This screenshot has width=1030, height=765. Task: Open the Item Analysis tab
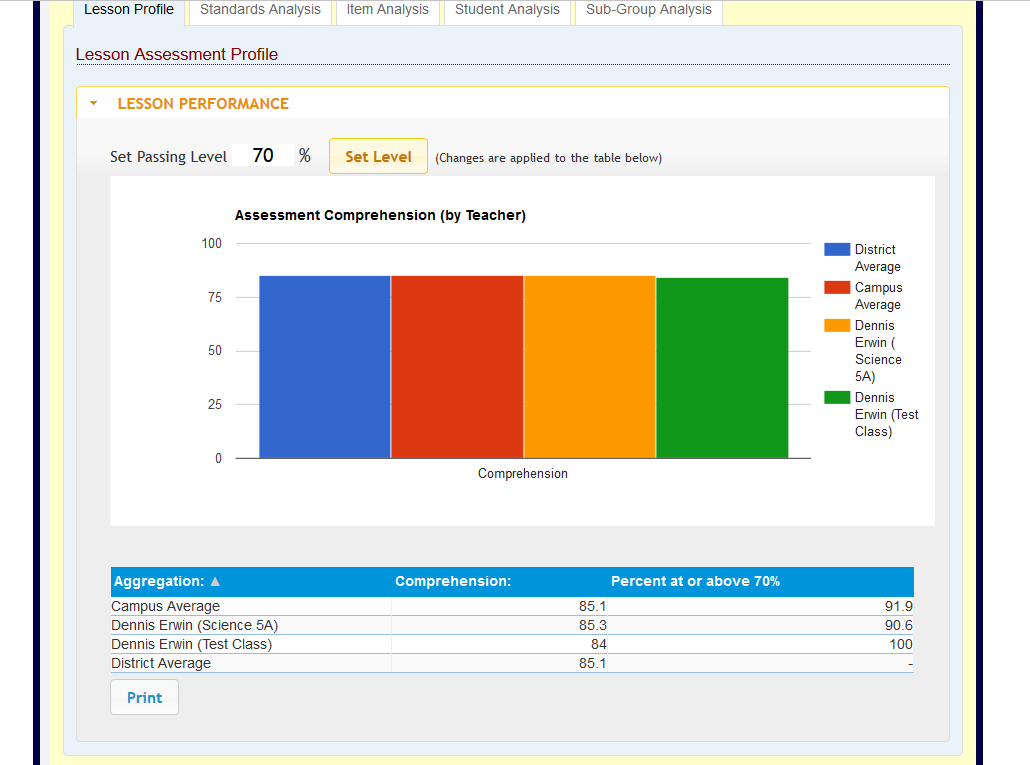[x=387, y=10]
